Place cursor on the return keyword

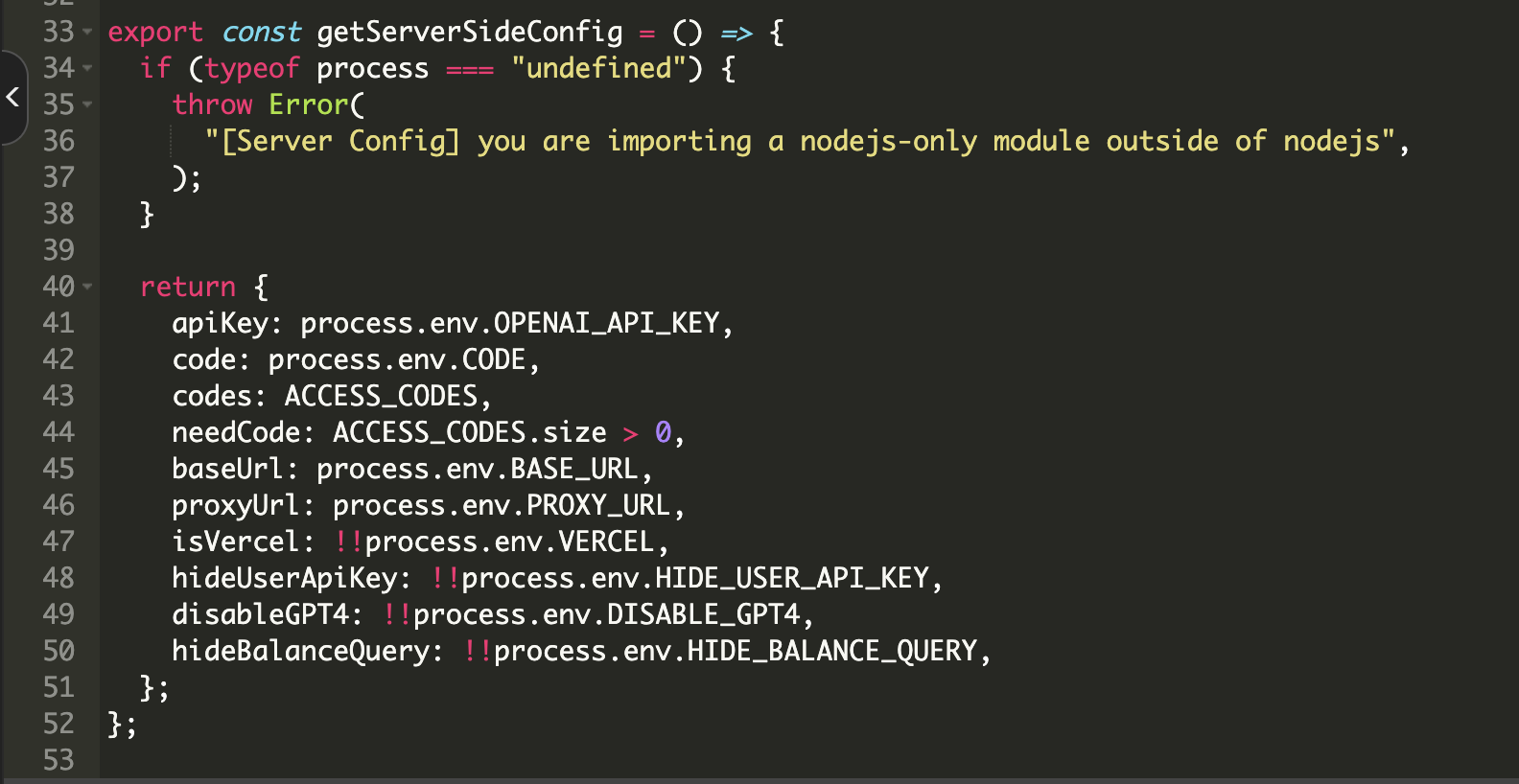(x=188, y=288)
